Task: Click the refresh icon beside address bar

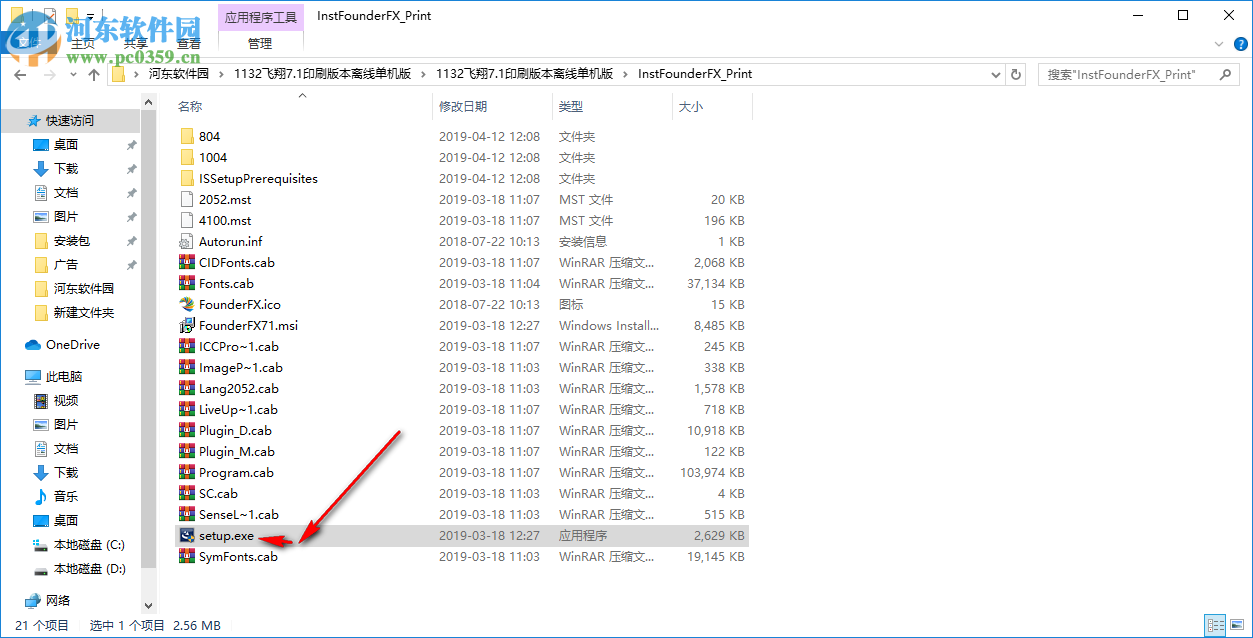Action: pyautogui.click(x=1015, y=74)
